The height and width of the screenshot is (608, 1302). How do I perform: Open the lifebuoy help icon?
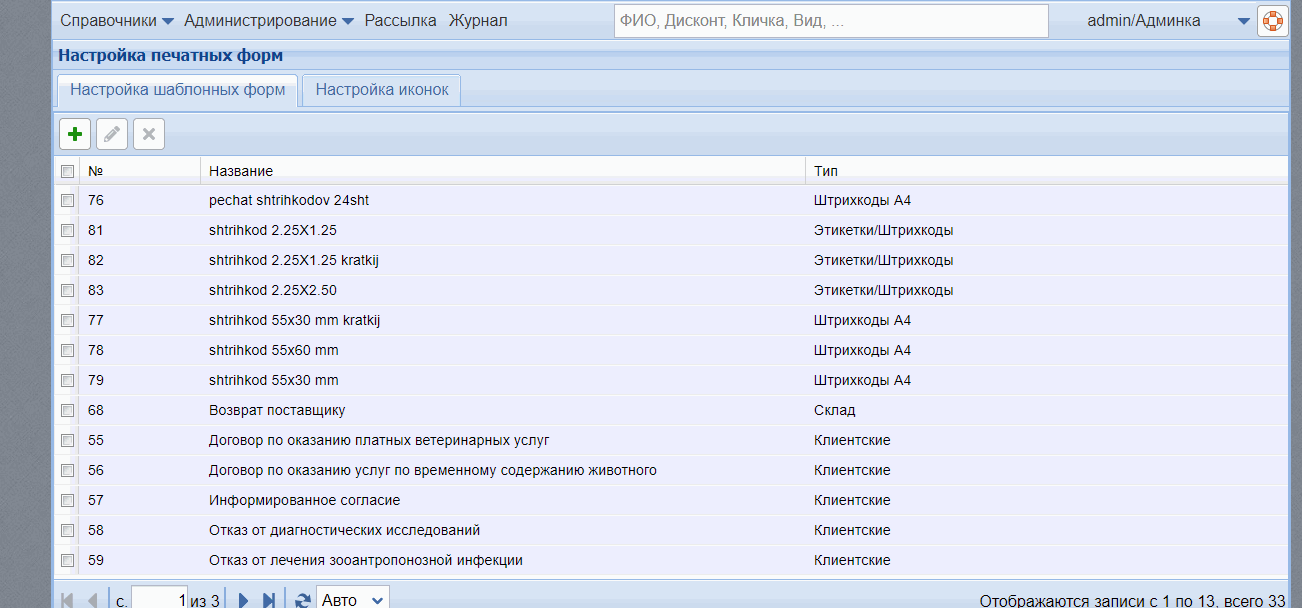click(x=1272, y=21)
